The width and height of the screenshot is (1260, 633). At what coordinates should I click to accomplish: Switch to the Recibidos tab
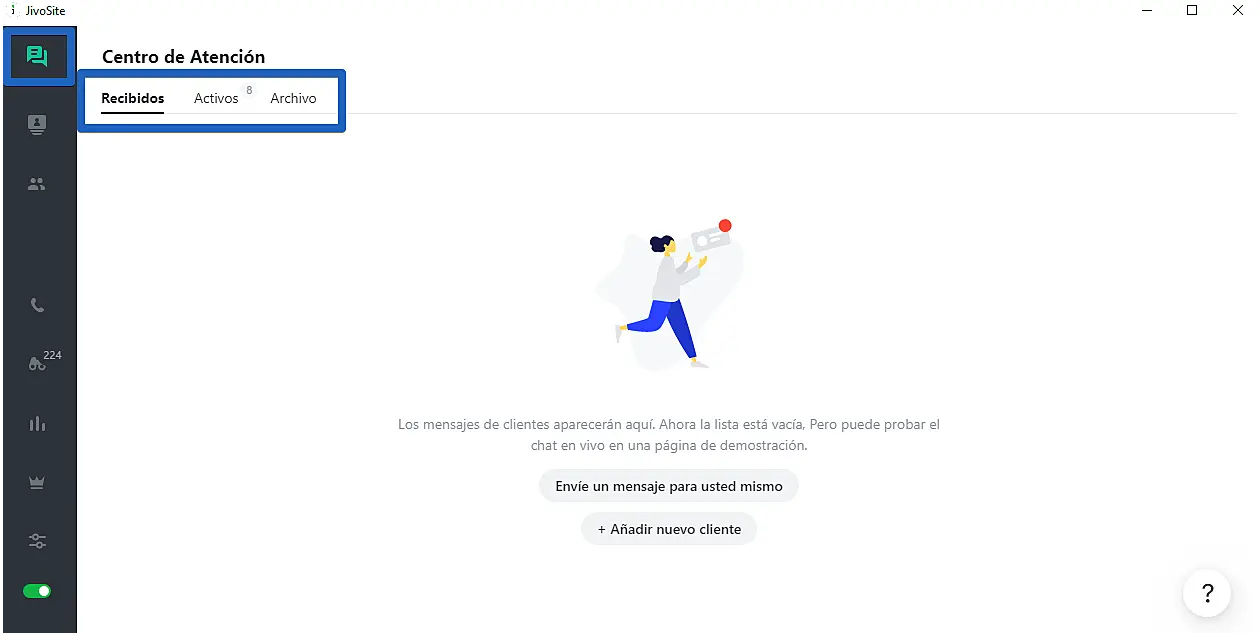(x=133, y=98)
